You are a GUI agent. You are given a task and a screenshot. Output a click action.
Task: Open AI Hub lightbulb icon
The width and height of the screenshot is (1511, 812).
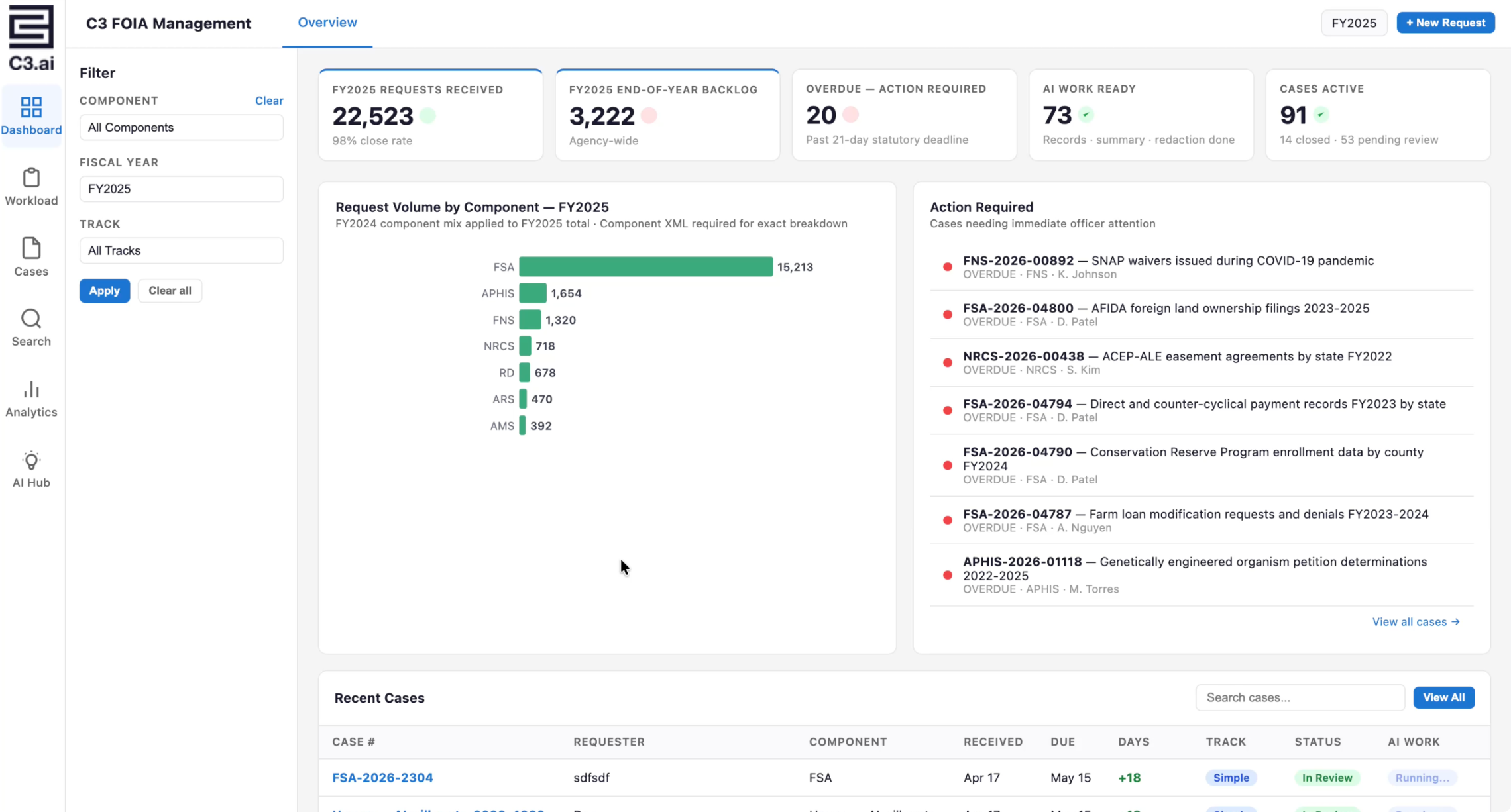[31, 460]
